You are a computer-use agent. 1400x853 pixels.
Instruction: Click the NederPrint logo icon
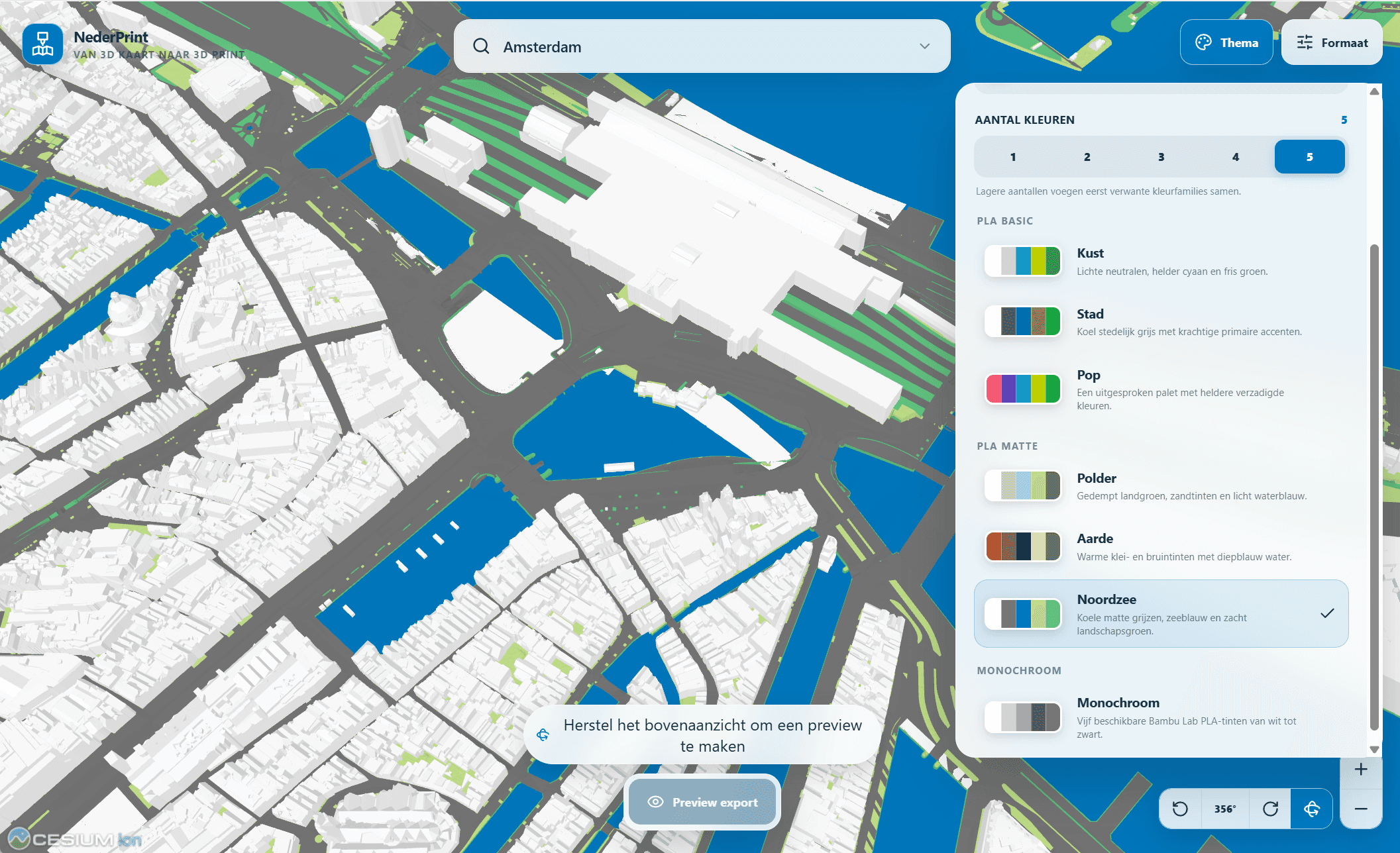[x=42, y=44]
